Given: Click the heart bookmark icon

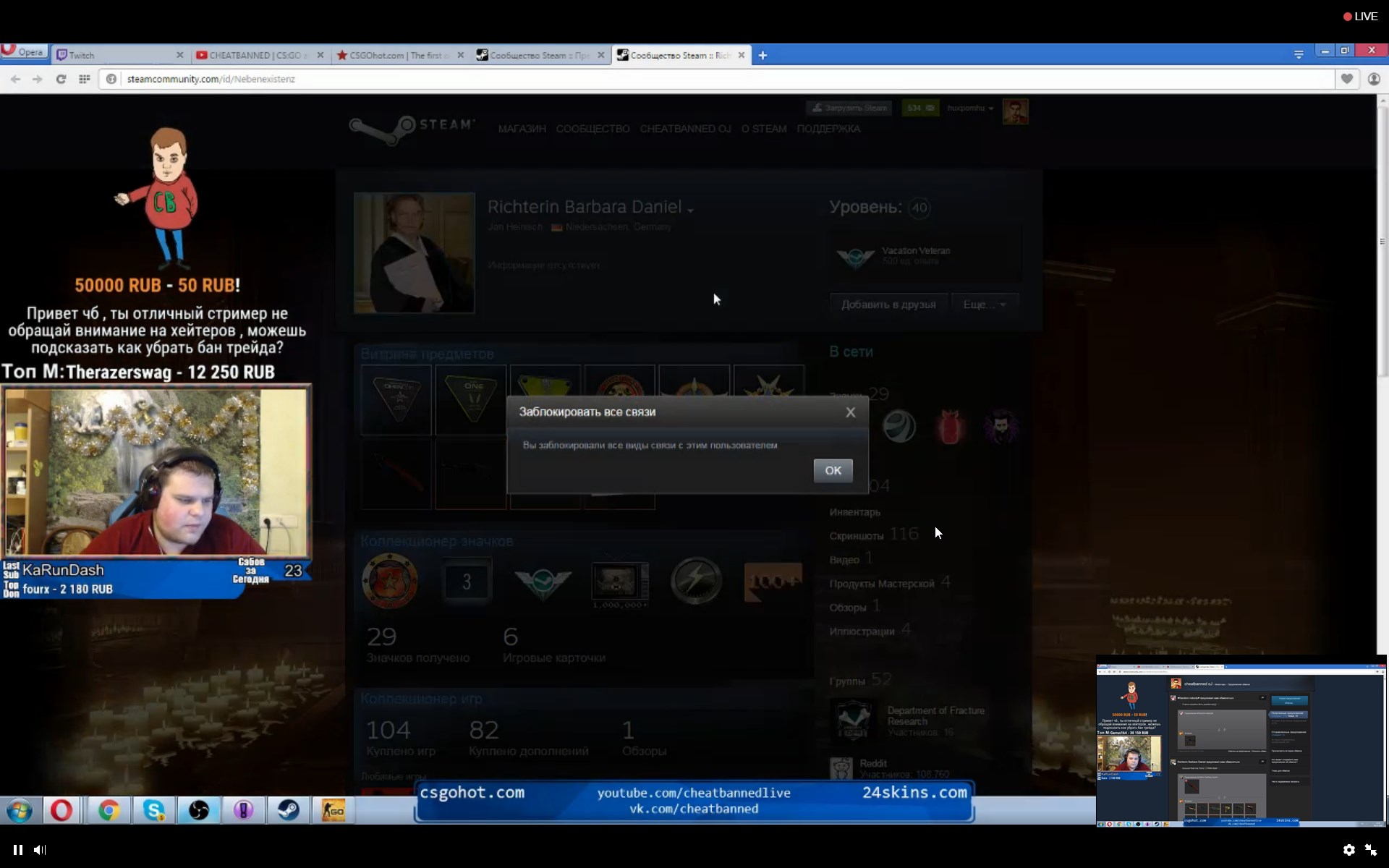Looking at the screenshot, I should (1346, 79).
